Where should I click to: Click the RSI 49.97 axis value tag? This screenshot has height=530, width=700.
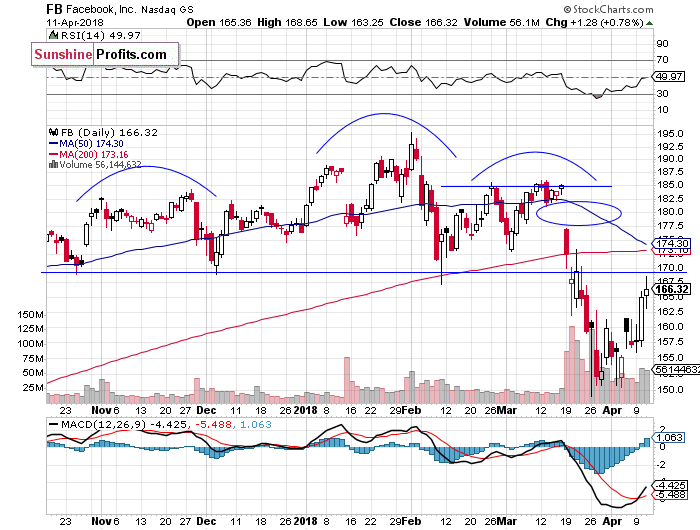coord(668,76)
